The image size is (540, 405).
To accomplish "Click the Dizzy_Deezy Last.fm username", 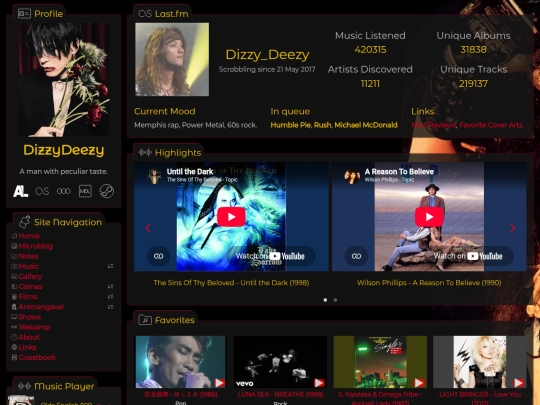I will coord(267,54).
